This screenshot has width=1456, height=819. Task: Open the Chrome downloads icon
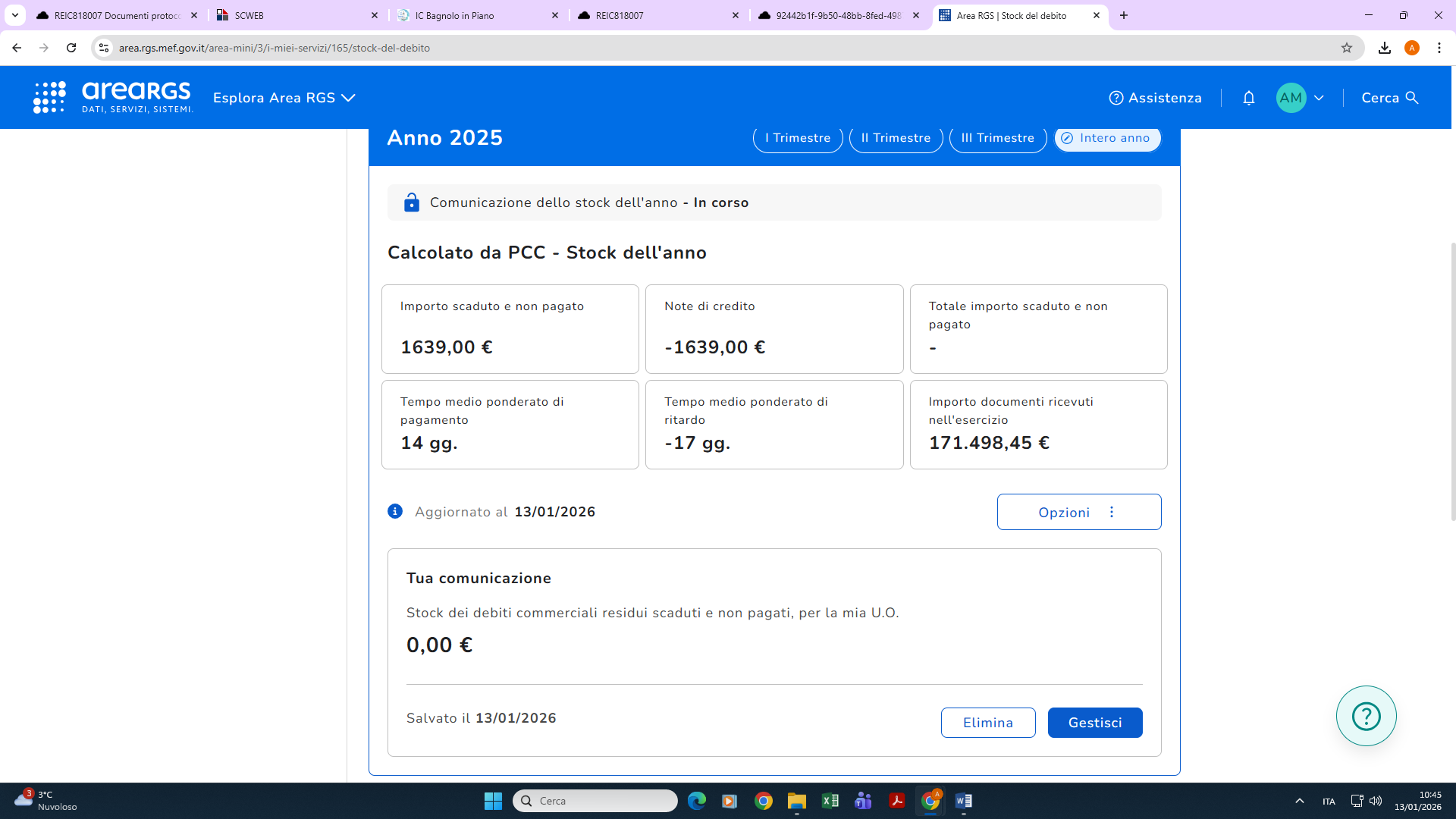(1384, 48)
